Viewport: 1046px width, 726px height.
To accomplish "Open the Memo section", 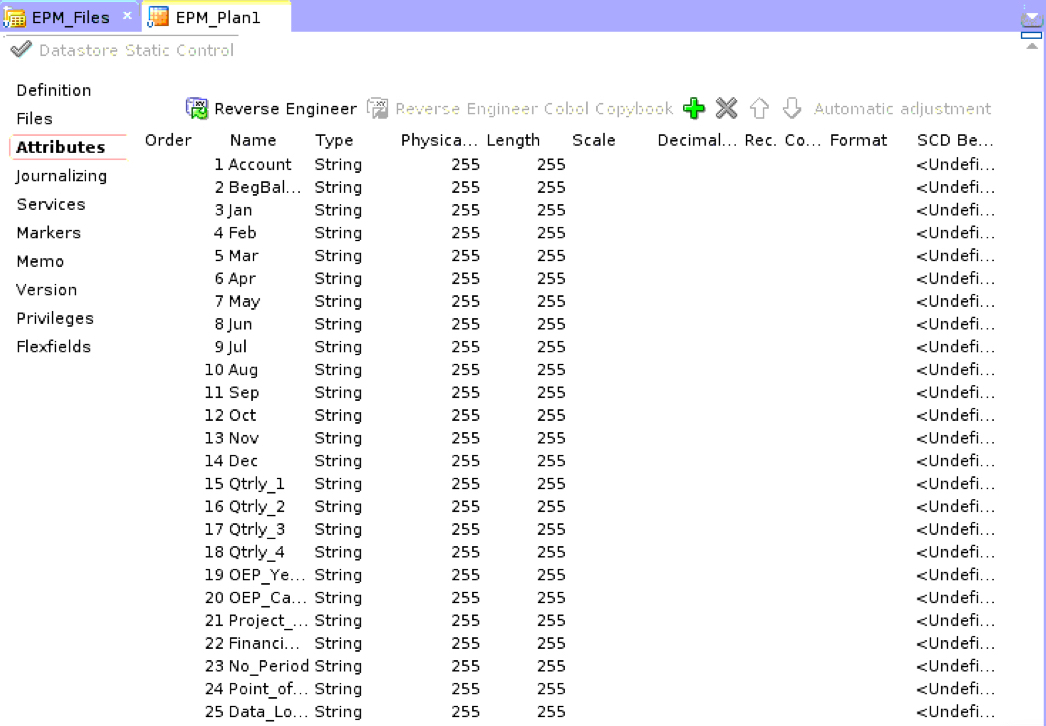I will (40, 262).
